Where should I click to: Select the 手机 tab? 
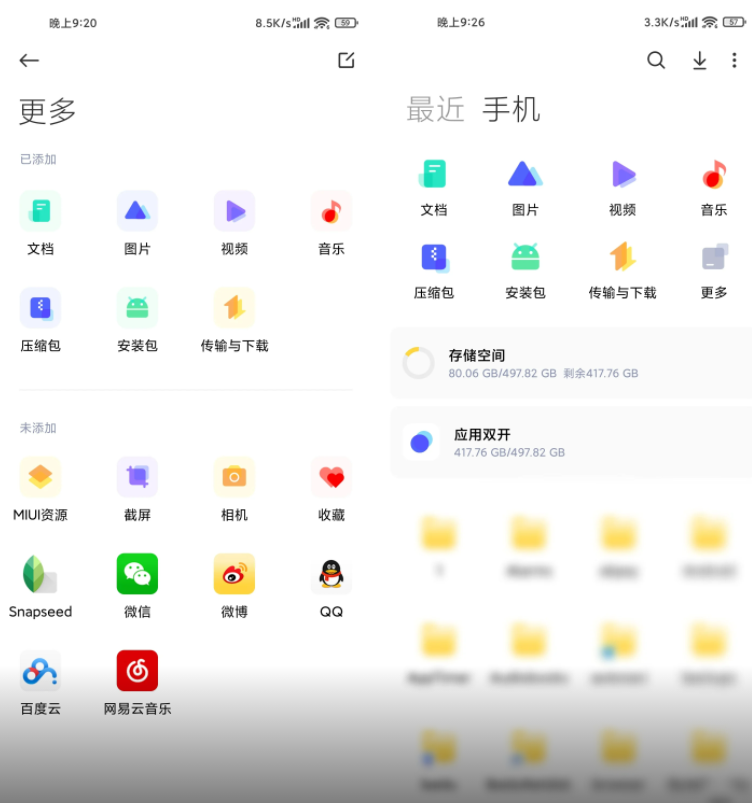click(x=511, y=109)
